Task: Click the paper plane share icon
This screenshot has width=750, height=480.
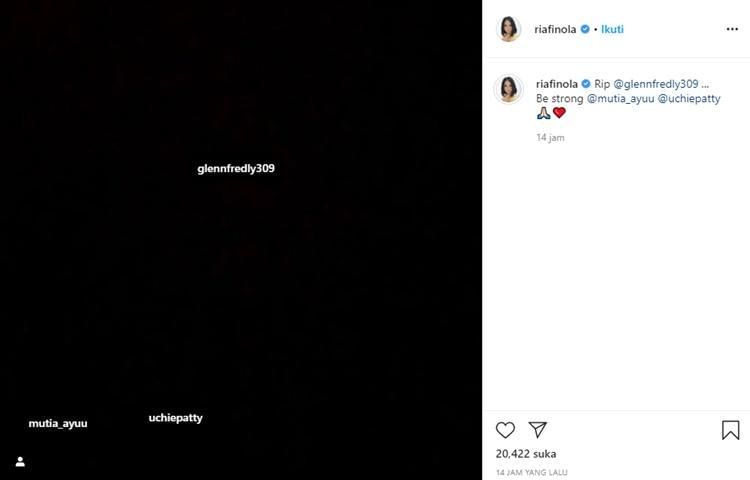Action: click(537, 430)
